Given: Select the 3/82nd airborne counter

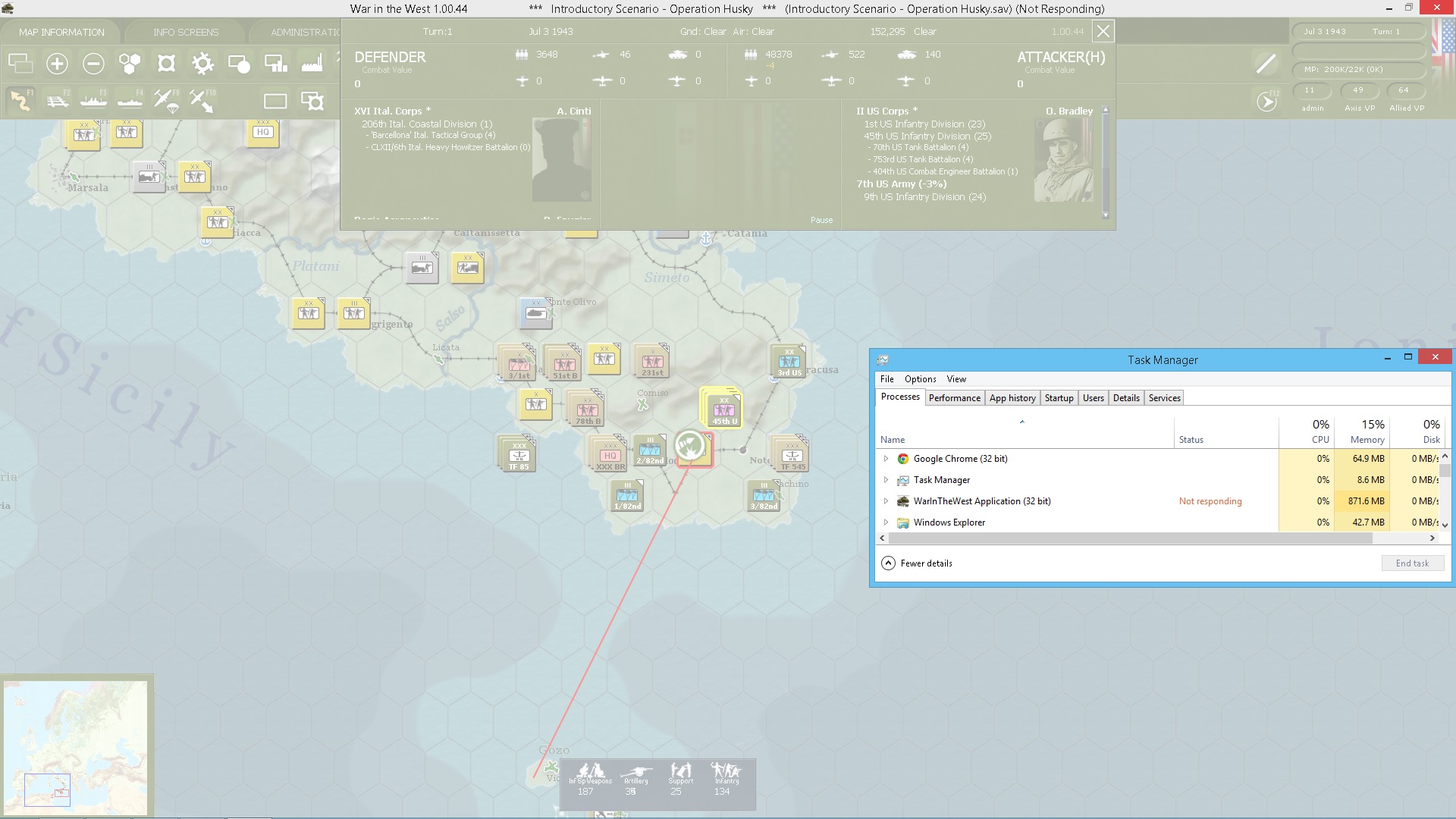Looking at the screenshot, I should coord(764,495).
